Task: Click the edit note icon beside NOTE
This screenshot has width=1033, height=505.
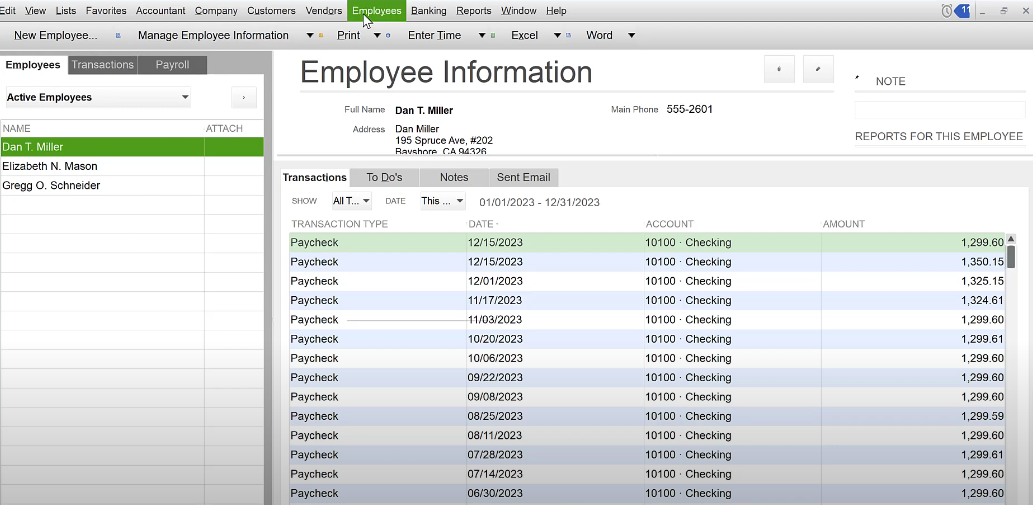Action: coord(858,78)
